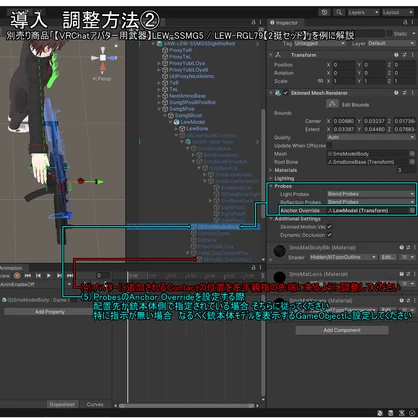Open the Tag dropdown showing Untagged
Image resolution: width=418 pixels, height=418 pixels.
tap(320, 43)
